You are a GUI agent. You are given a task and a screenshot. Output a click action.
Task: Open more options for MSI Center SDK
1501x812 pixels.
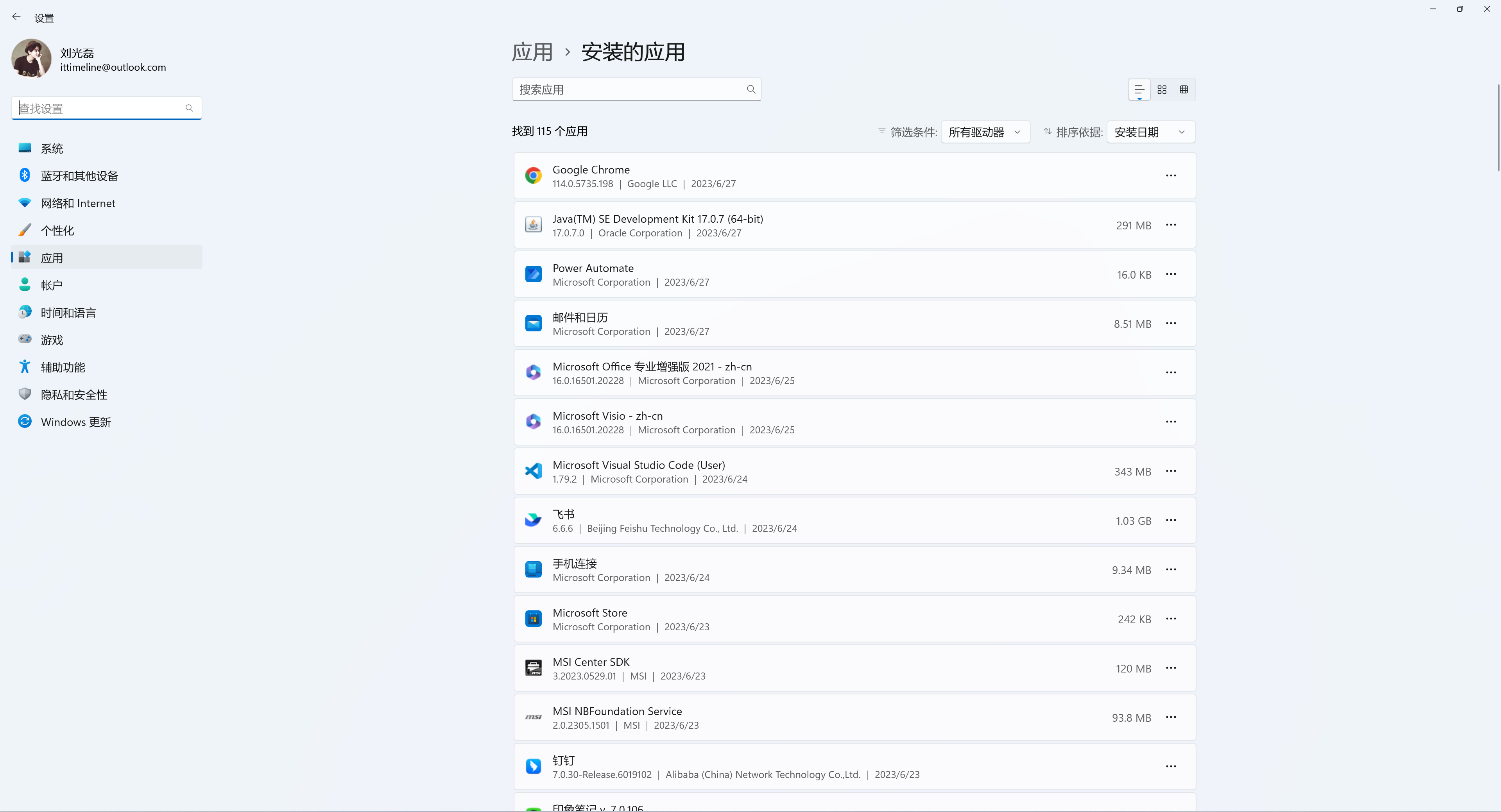coord(1171,667)
